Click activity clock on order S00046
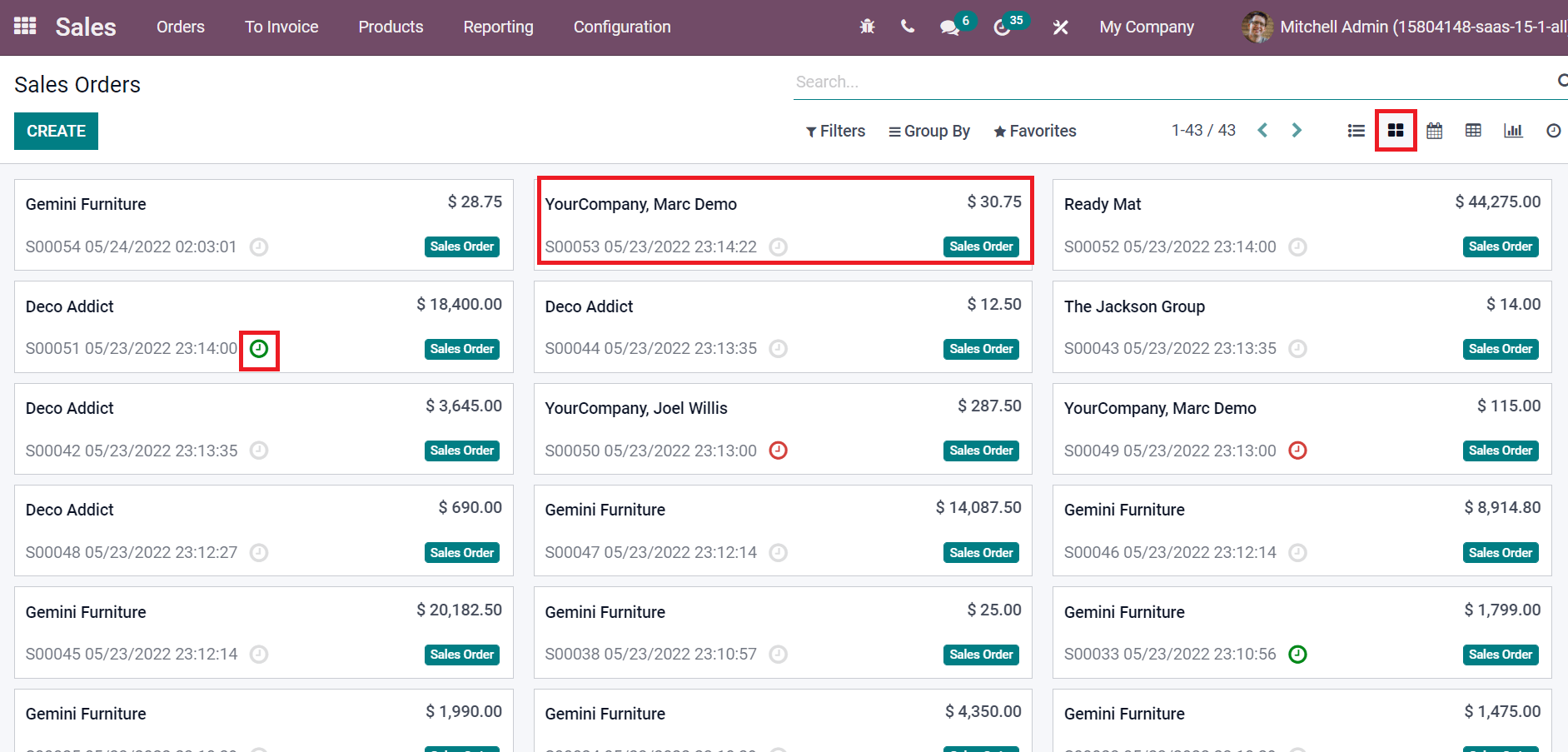Screen dimensions: 1568x752 click(x=1297, y=552)
